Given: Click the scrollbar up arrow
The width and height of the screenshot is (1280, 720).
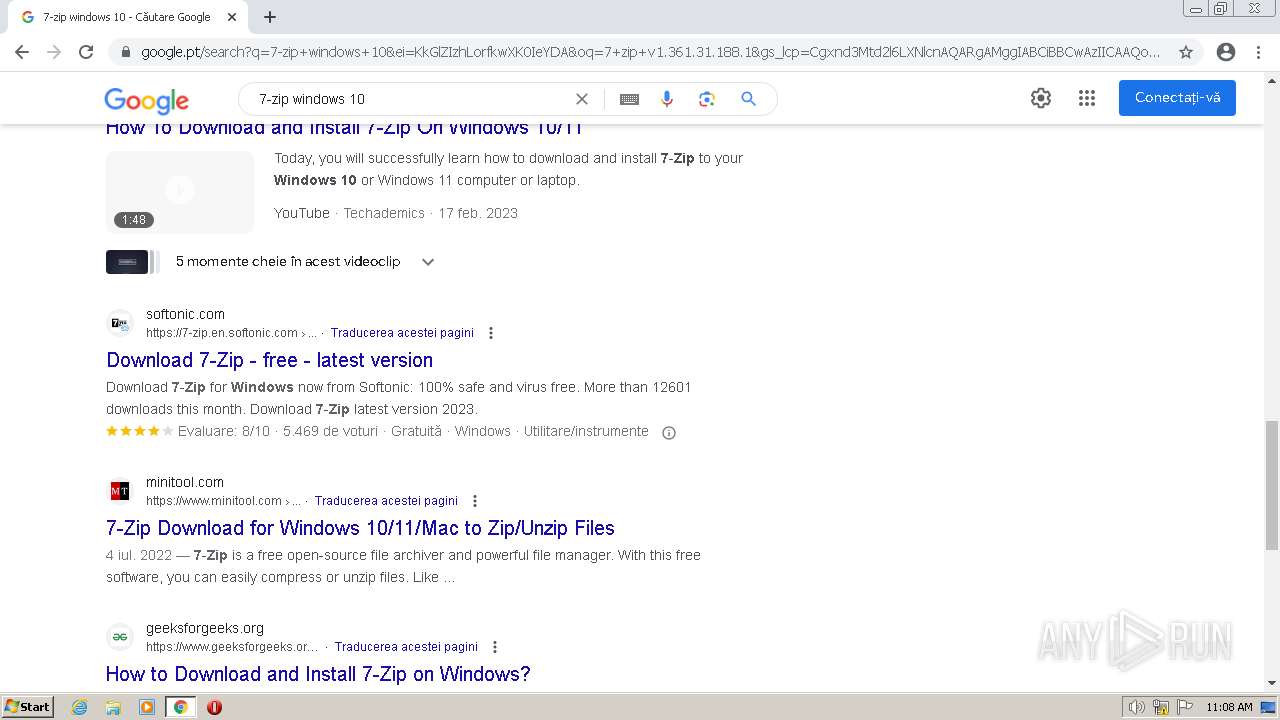Looking at the screenshot, I should [x=1272, y=82].
